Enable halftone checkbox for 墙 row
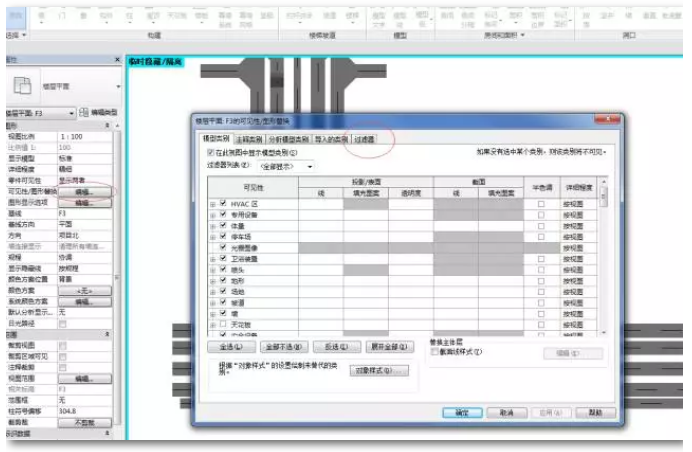692x452 pixels. coord(541,314)
